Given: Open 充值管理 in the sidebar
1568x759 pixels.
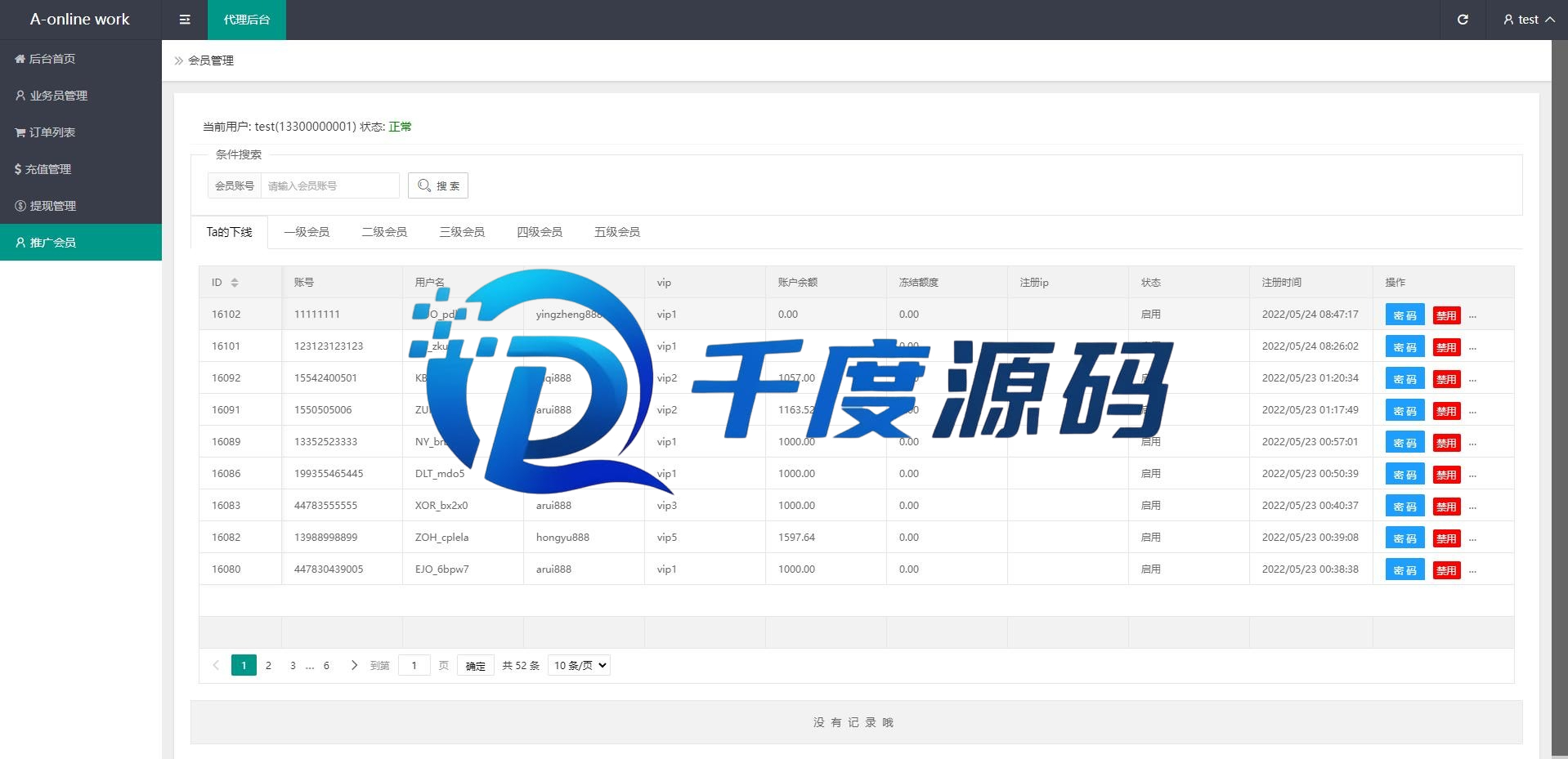Looking at the screenshot, I should (x=81, y=169).
